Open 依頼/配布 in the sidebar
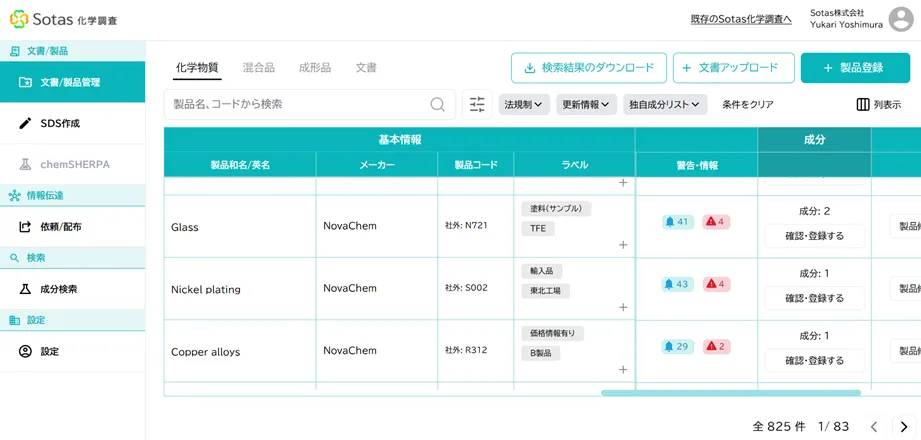The width and height of the screenshot is (921, 440). point(72,227)
